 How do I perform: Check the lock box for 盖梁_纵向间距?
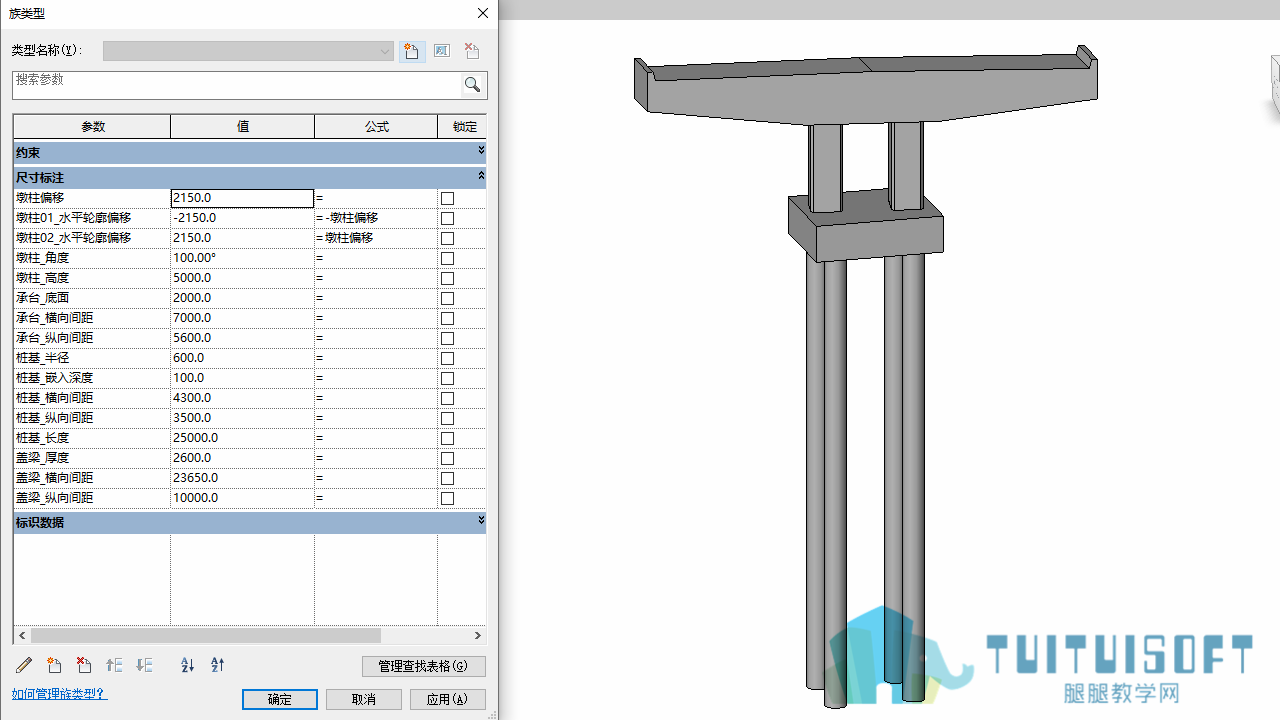point(447,498)
